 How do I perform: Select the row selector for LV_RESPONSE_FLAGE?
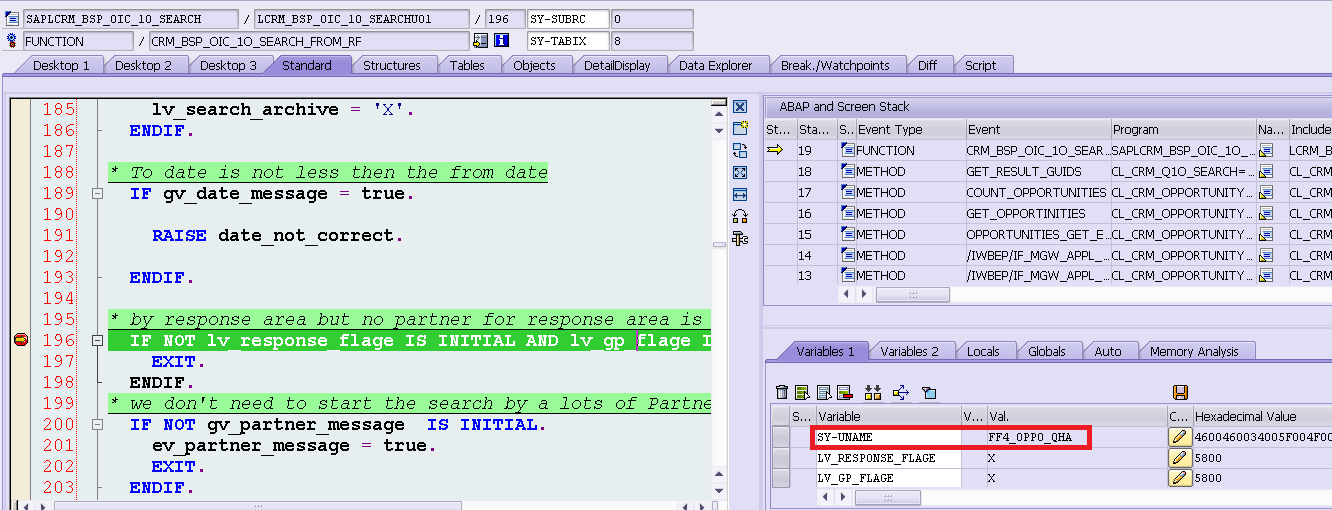click(781, 458)
